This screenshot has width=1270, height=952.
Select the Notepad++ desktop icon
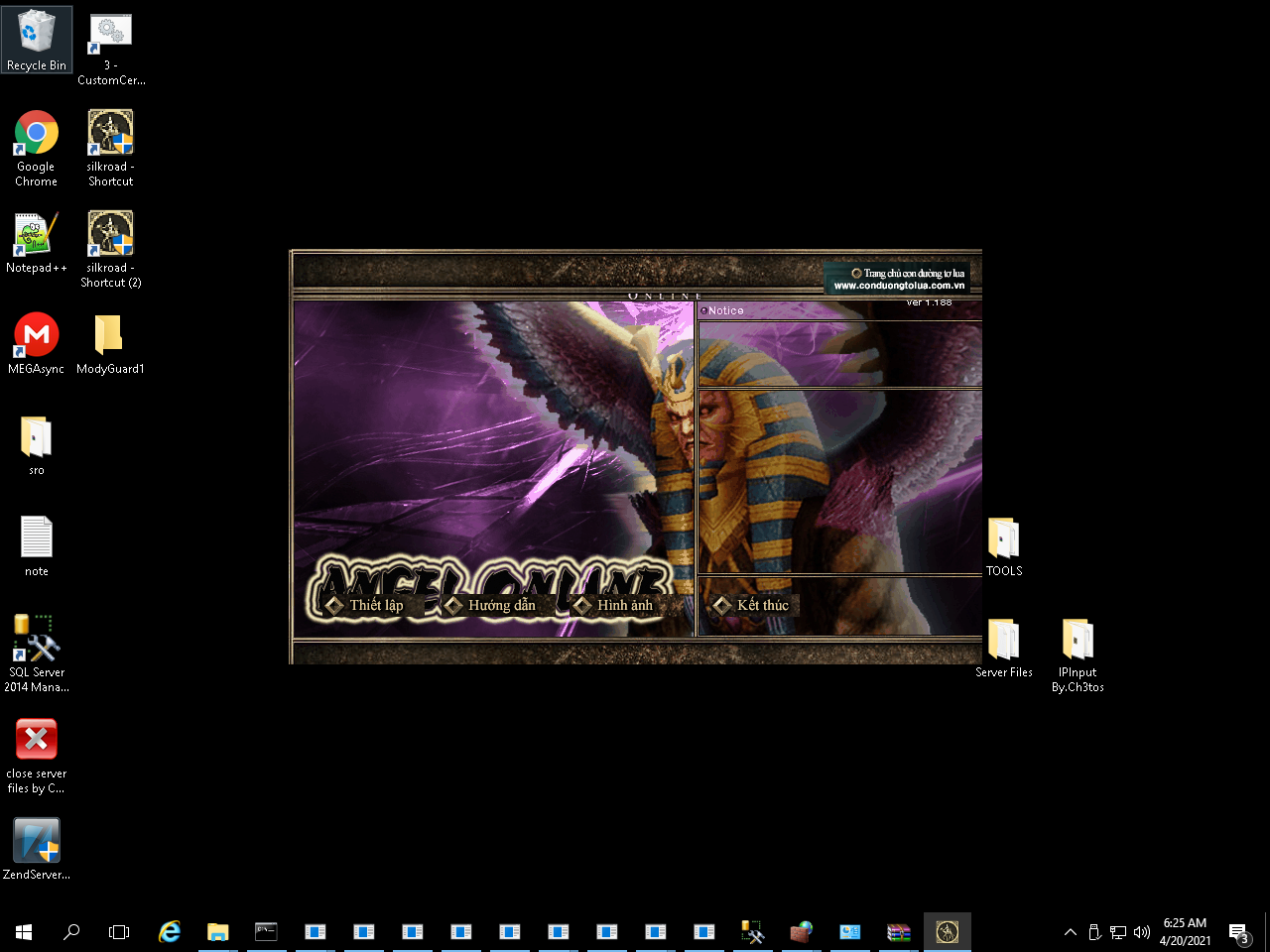[37, 243]
